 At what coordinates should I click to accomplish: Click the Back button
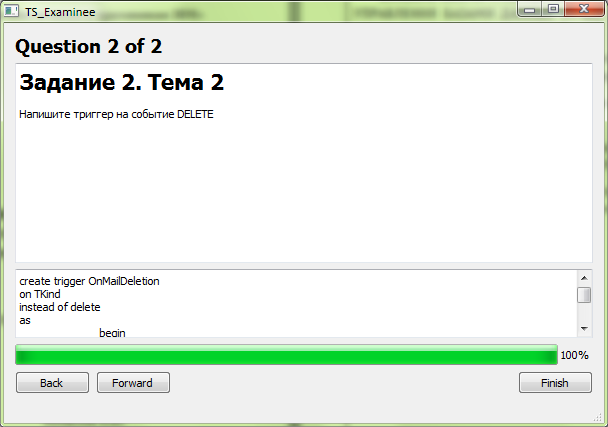pos(52,383)
